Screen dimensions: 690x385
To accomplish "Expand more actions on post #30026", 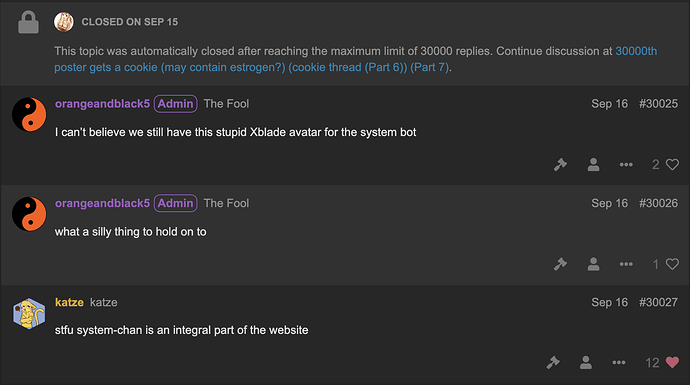I will pyautogui.click(x=626, y=264).
